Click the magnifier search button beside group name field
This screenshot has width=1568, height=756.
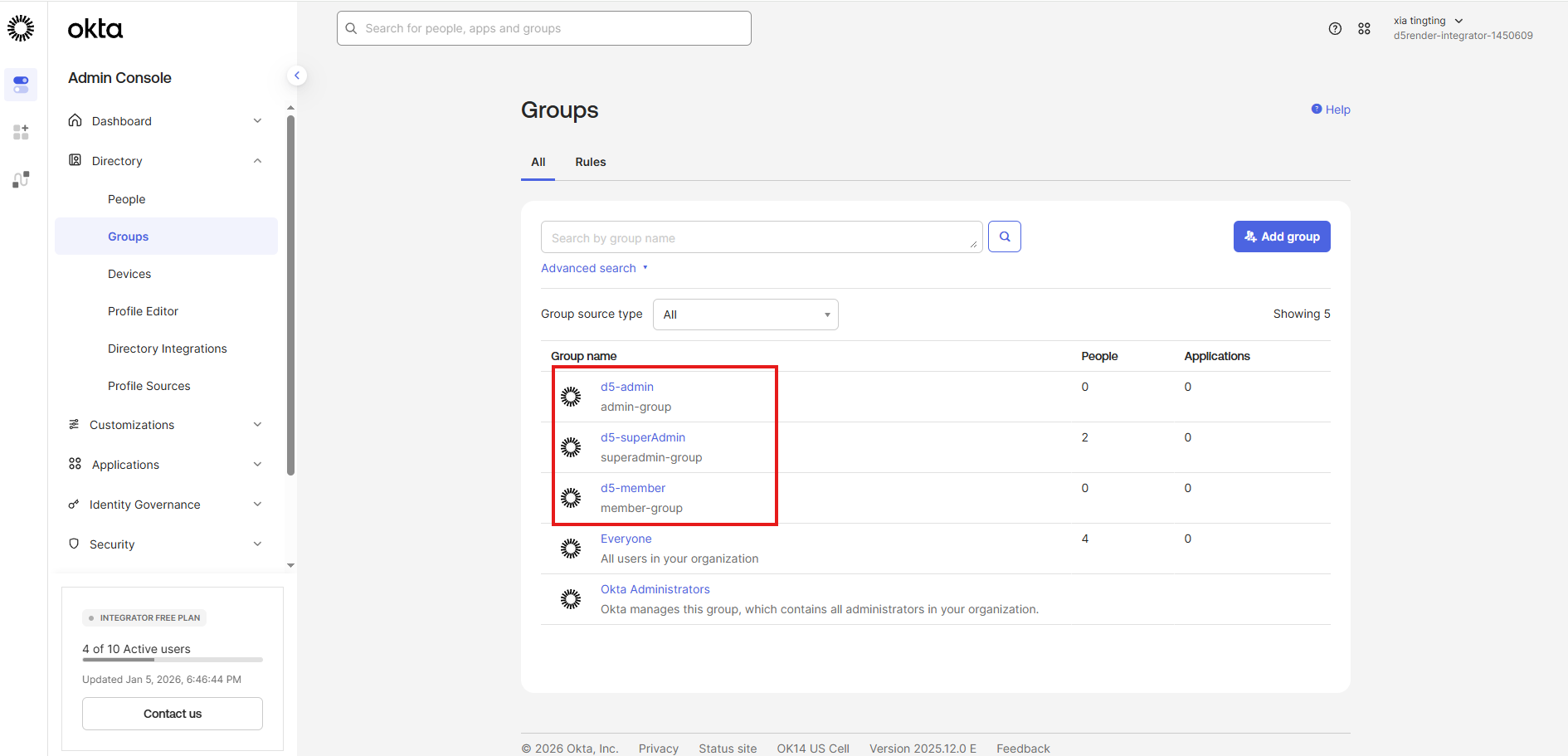coord(1004,237)
